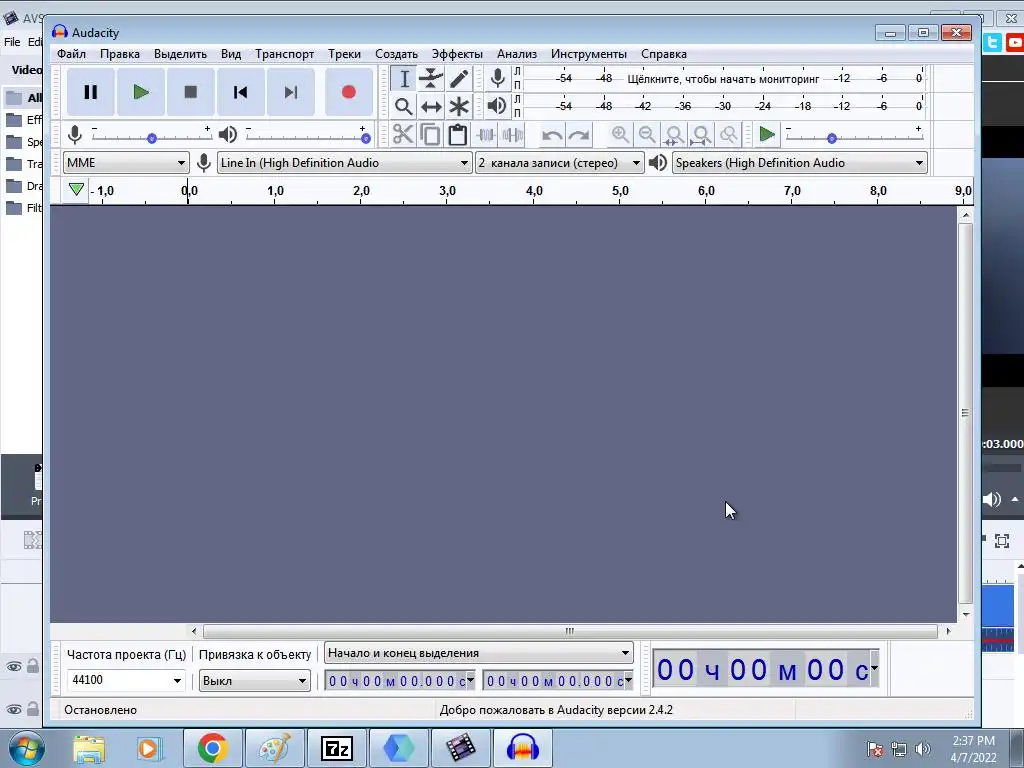Click the play-at-speed slider handle
The image size is (1024, 768).
(x=831, y=138)
